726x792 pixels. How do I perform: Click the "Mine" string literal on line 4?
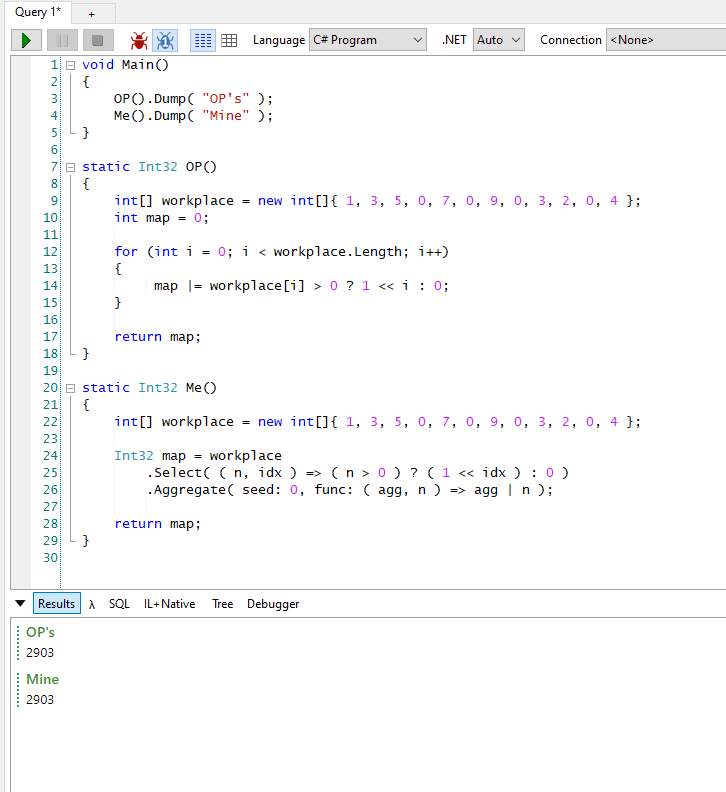[x=226, y=116]
